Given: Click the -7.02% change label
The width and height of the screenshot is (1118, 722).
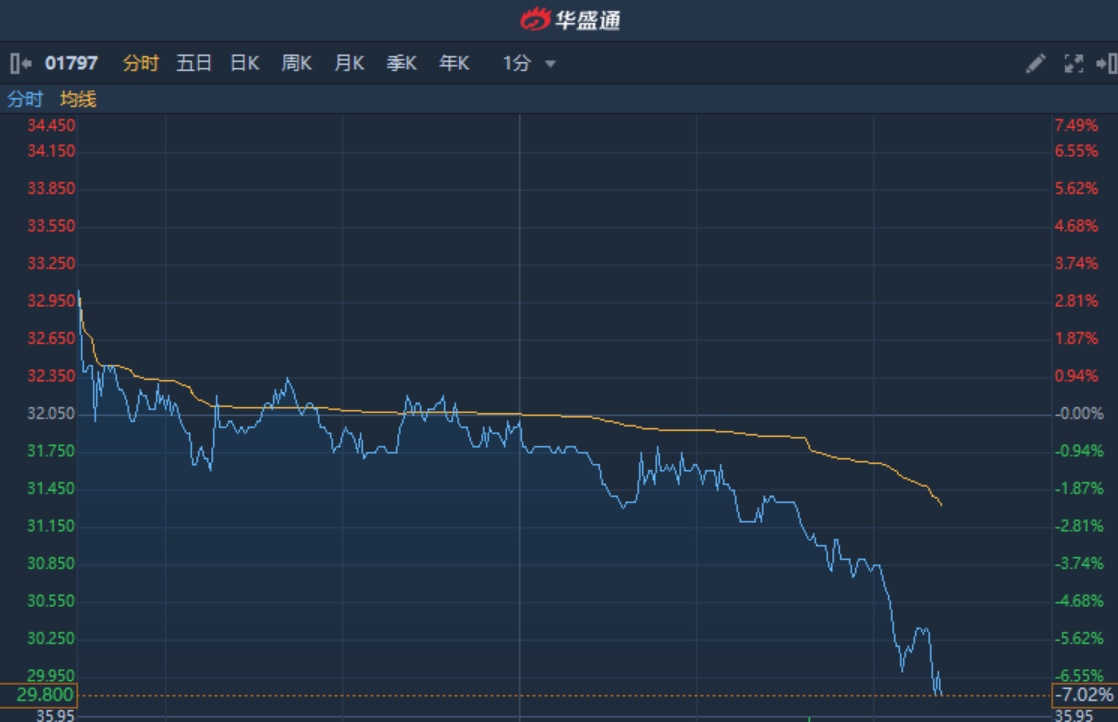Looking at the screenshot, I should 1084,695.
